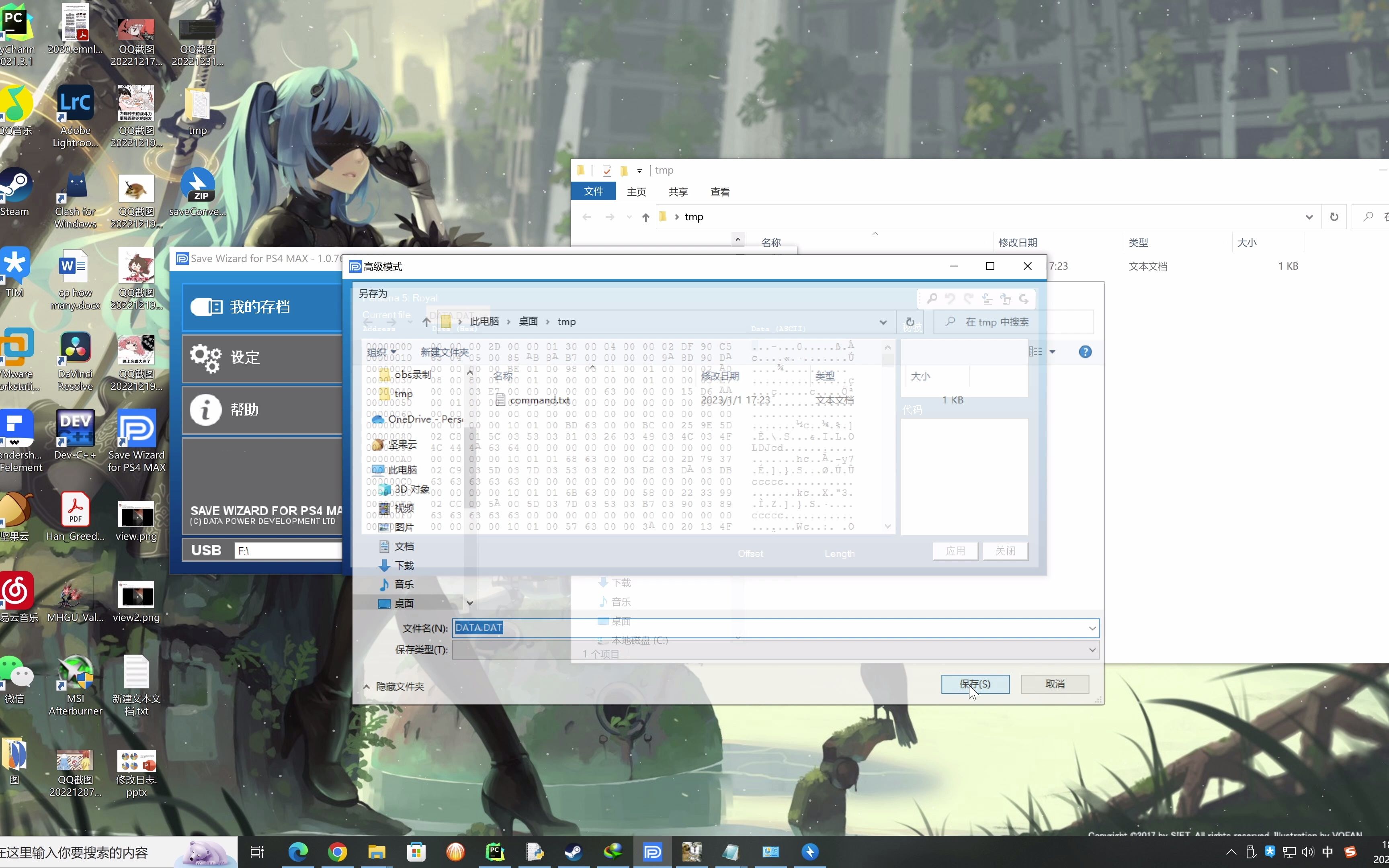Viewport: 1389px width, 868px height.
Task: Expand address history dropdown in Save As dialog
Action: [883, 322]
